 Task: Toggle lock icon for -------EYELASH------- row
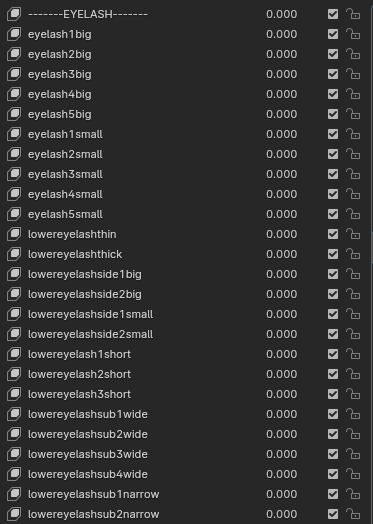tap(353, 14)
